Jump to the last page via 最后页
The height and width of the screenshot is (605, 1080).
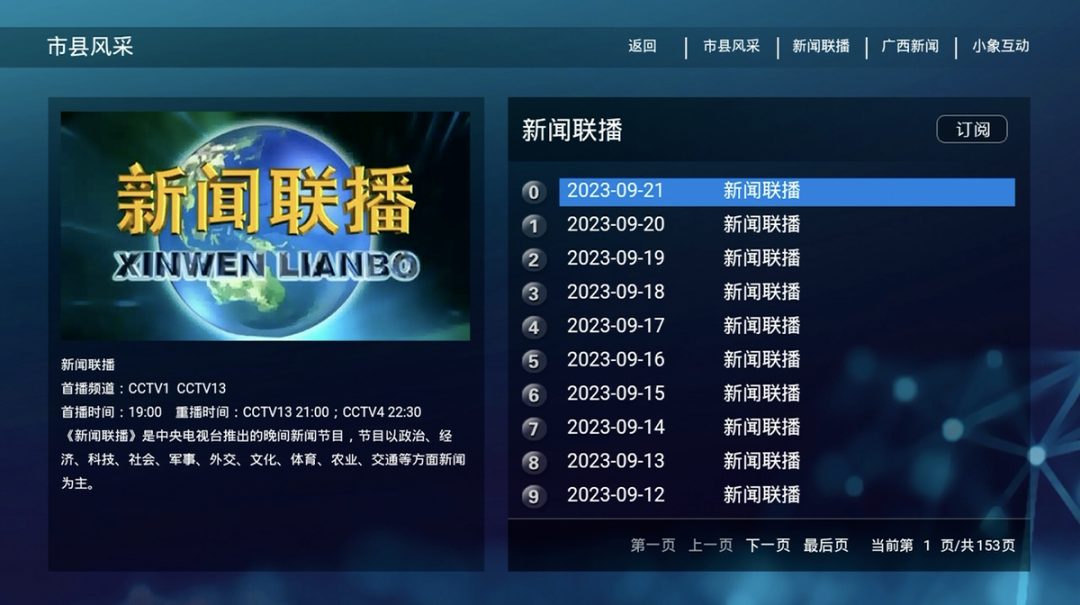826,545
